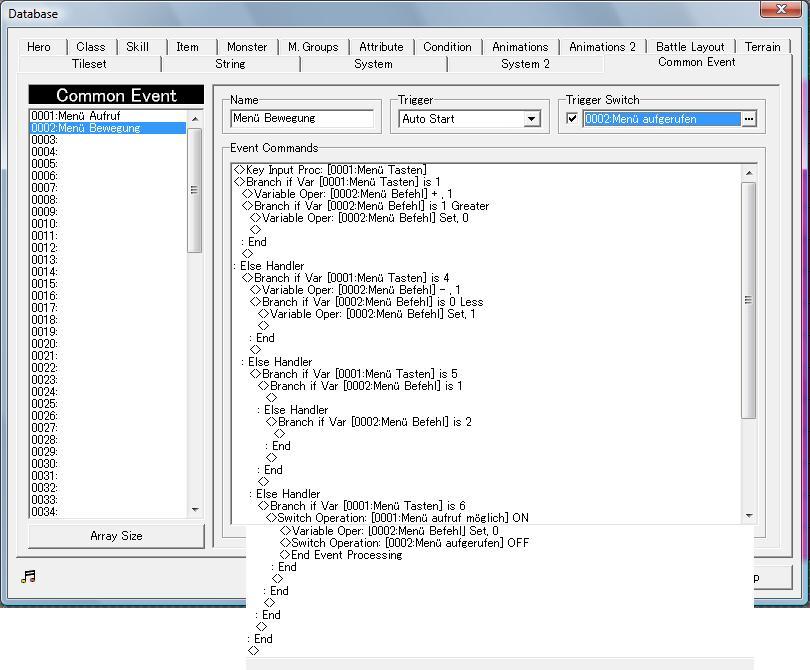Click the common event list scroll up arrow

pos(195,119)
